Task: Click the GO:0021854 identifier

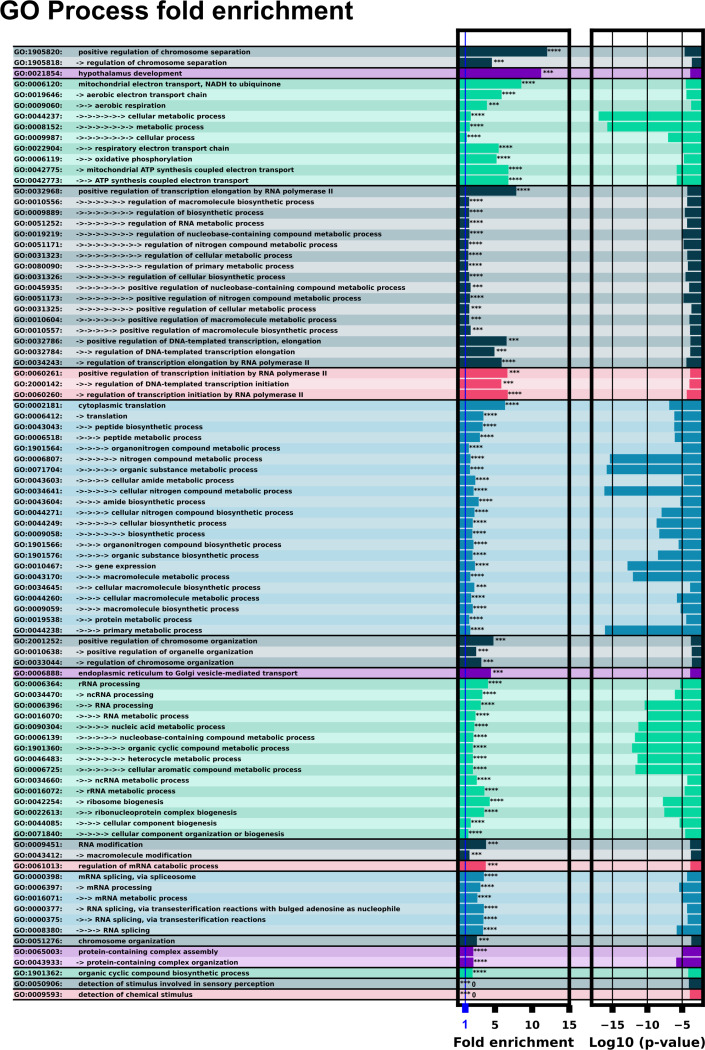Action: pyautogui.click(x=38, y=73)
